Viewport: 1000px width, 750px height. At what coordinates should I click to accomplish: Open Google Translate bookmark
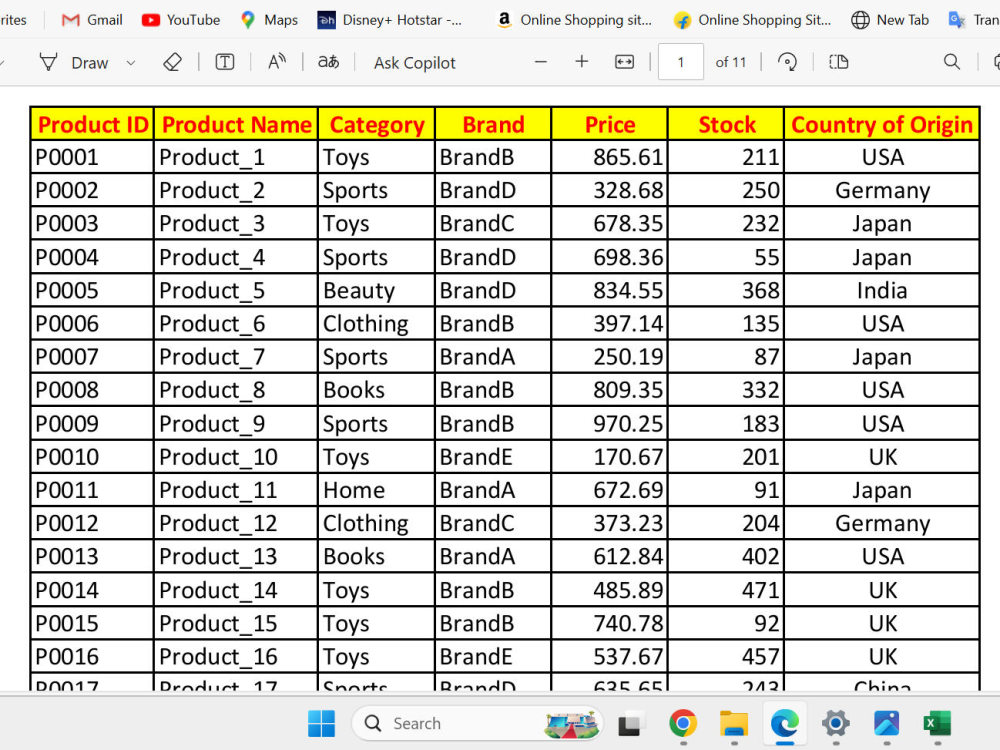point(973,20)
